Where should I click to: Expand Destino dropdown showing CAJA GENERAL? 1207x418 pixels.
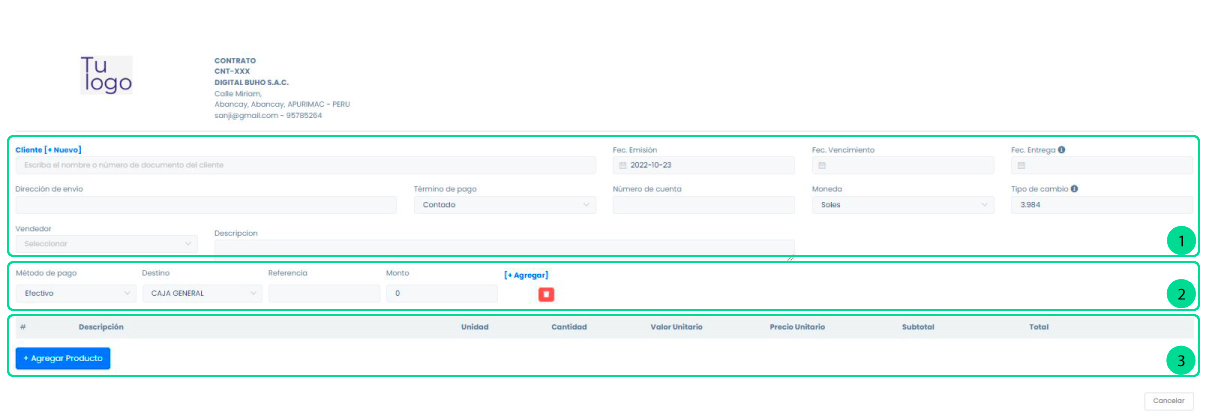201,294
